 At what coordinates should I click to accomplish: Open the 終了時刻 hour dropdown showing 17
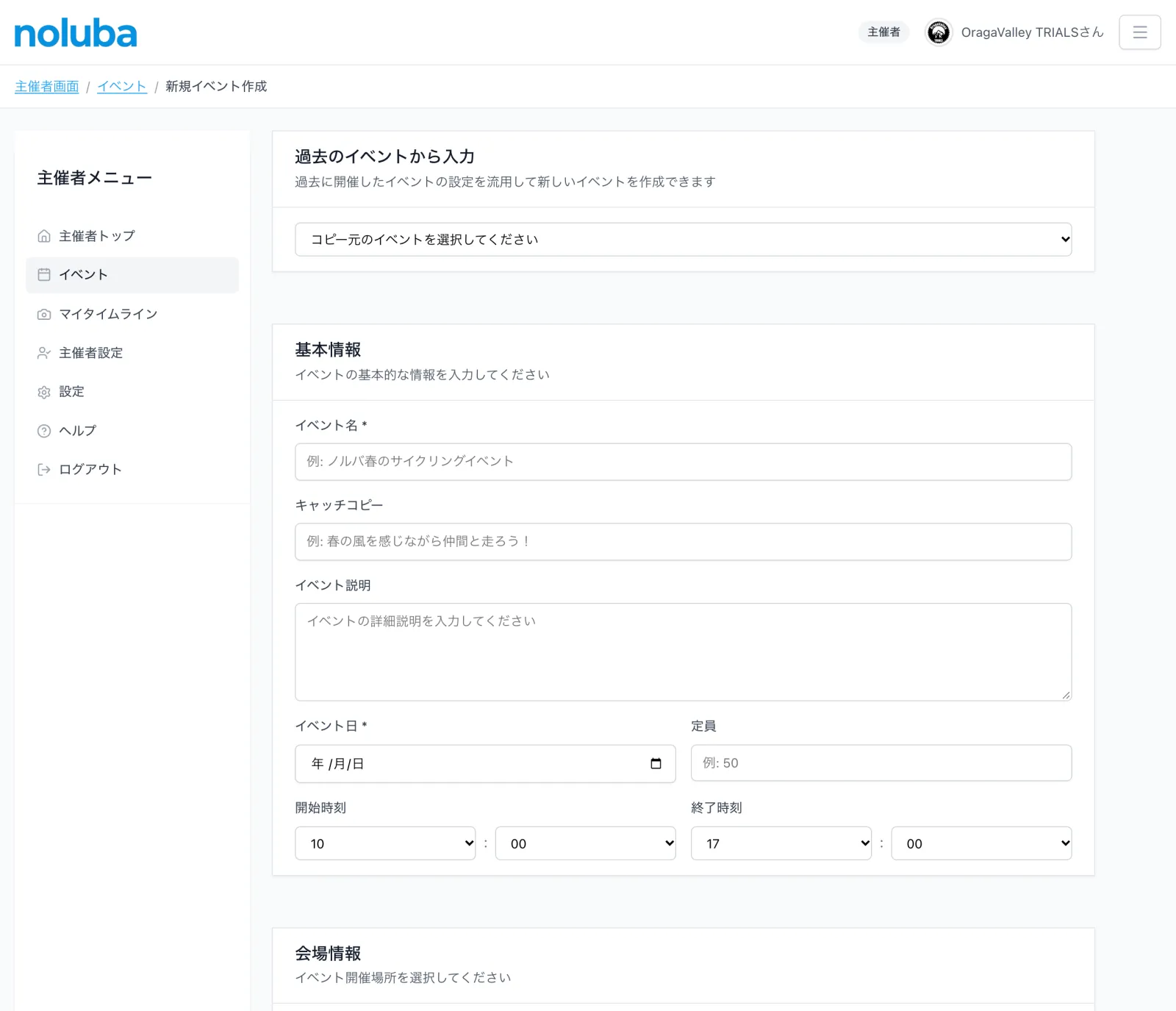pos(781,843)
